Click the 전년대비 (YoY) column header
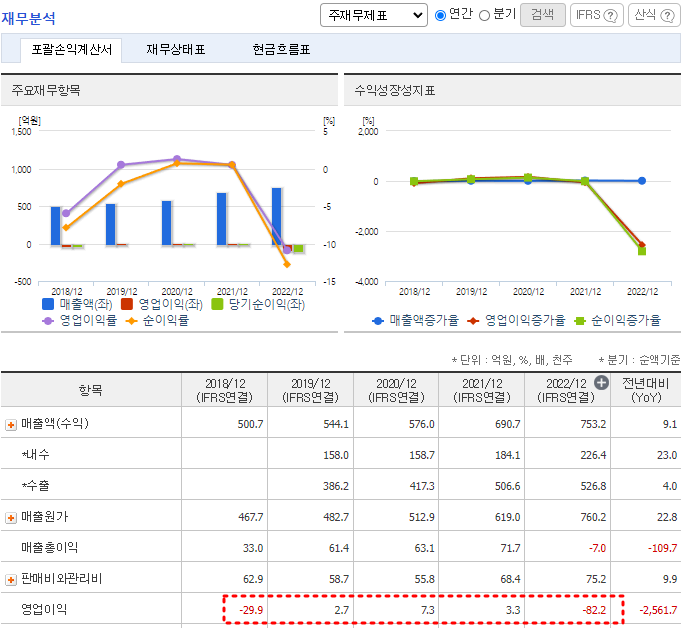This screenshot has height=628, width=691. click(646, 390)
